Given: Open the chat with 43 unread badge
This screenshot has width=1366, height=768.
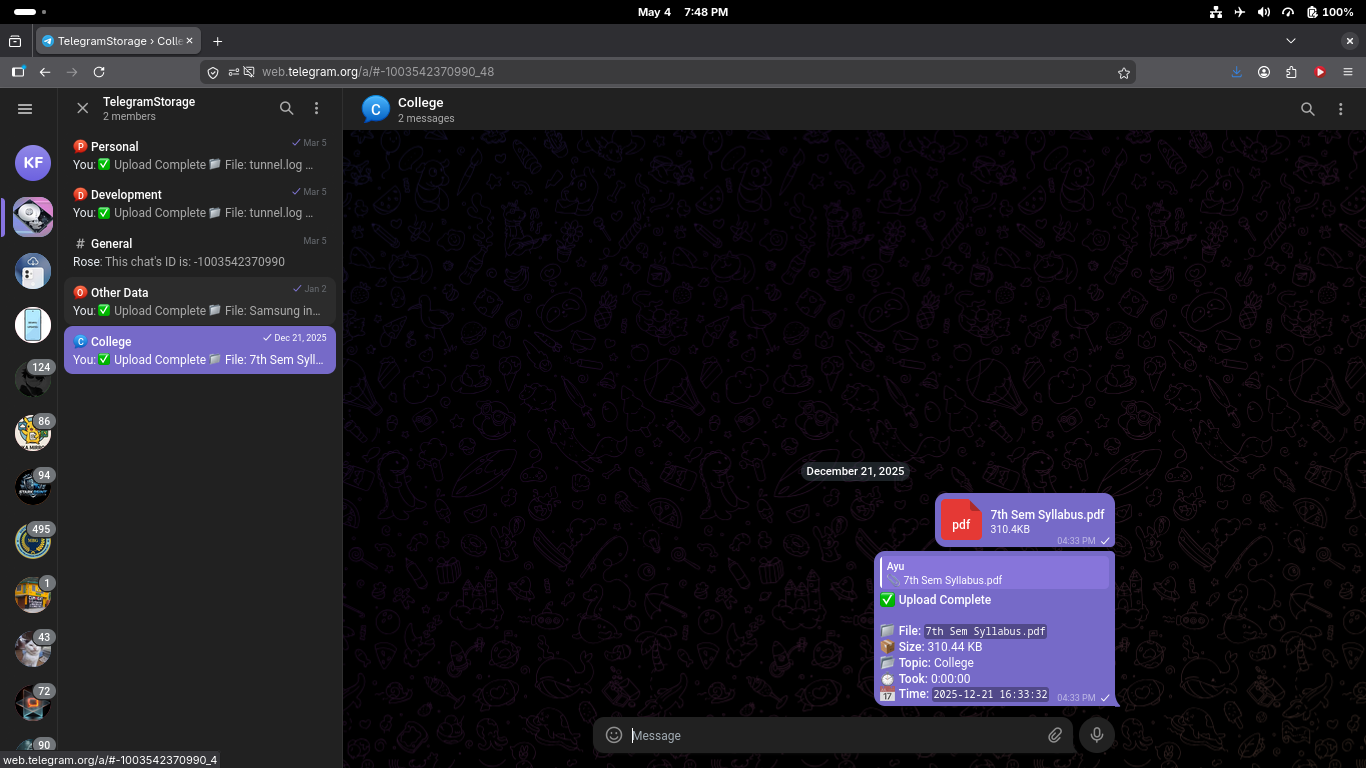Looking at the screenshot, I should [x=33, y=648].
